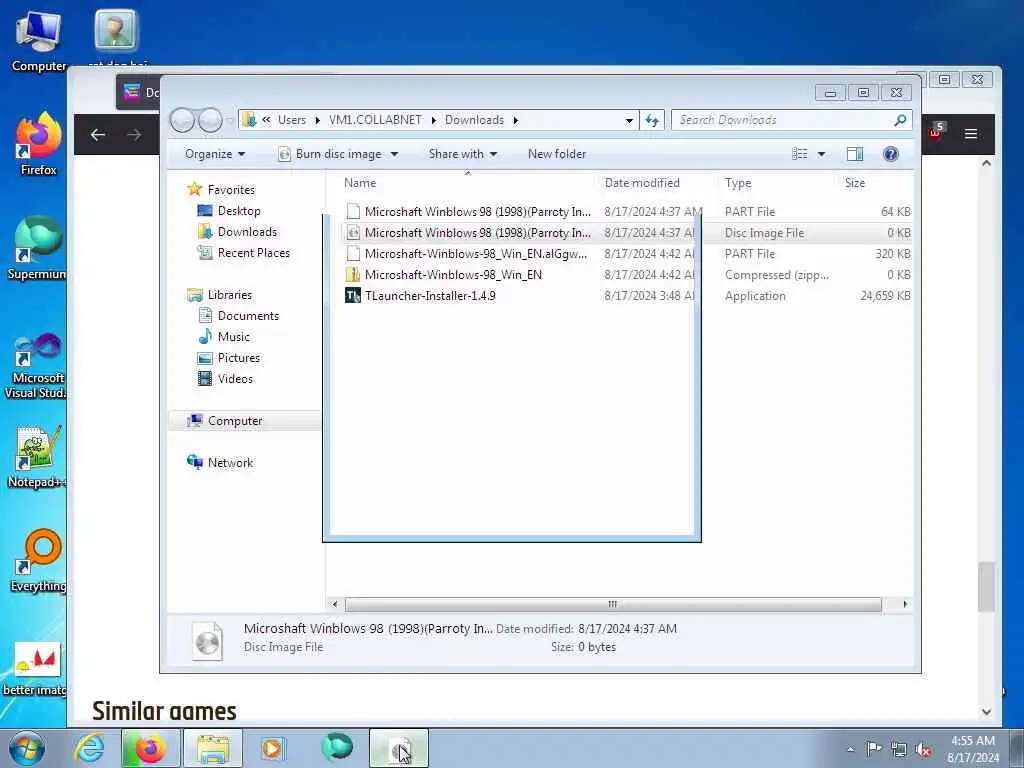The height and width of the screenshot is (768, 1024).
Task: Launch Firefox from the desktop shortcut
Action: point(39,145)
